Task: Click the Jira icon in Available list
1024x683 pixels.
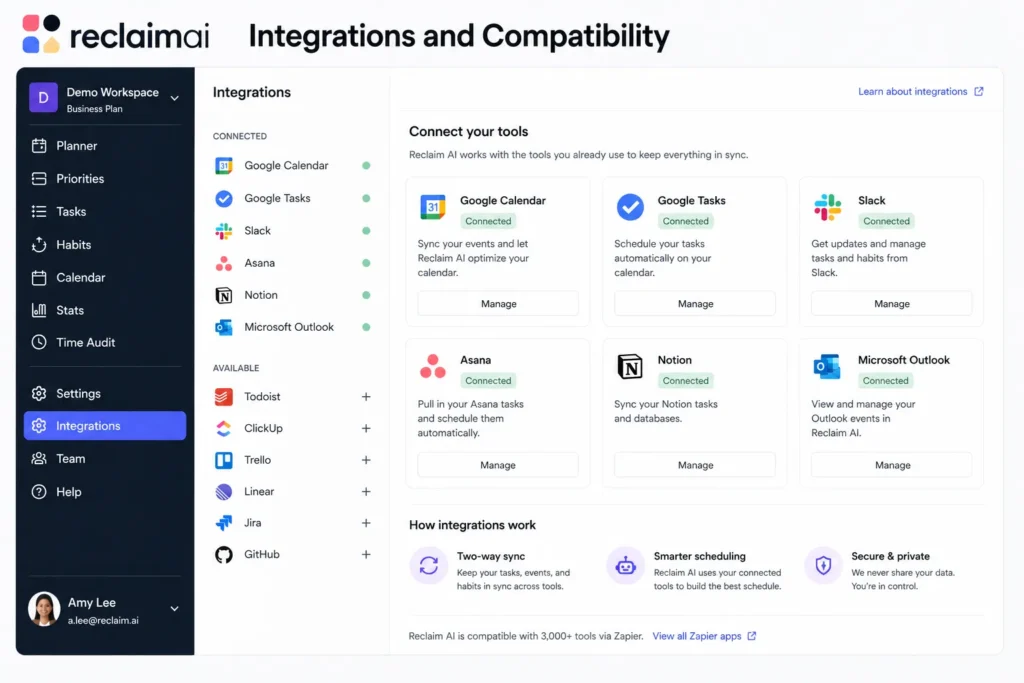Action: click(x=224, y=523)
